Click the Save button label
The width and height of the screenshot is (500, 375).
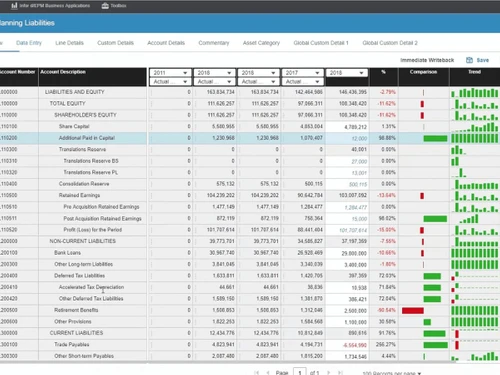tap(483, 60)
